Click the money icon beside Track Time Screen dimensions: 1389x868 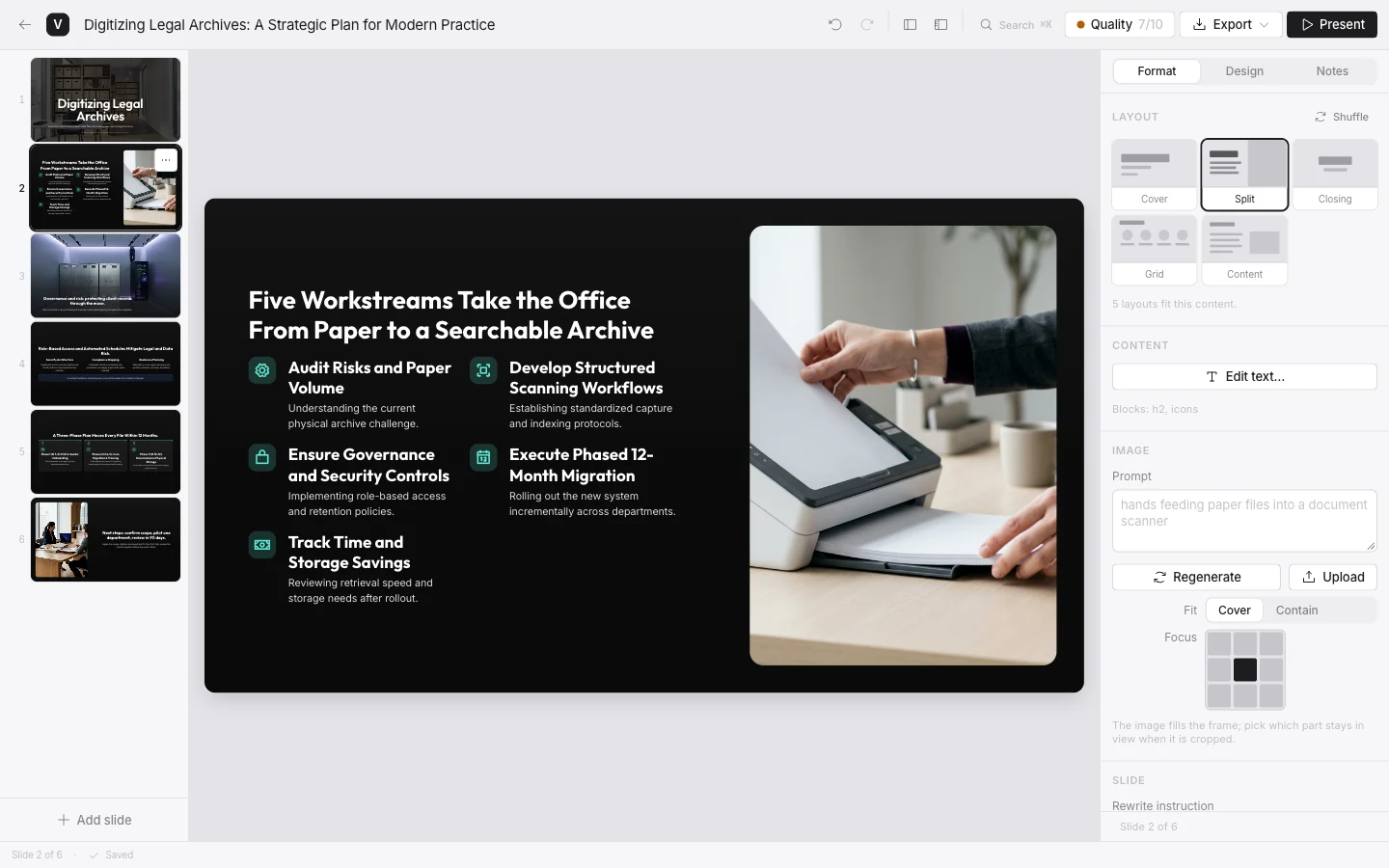262,545
